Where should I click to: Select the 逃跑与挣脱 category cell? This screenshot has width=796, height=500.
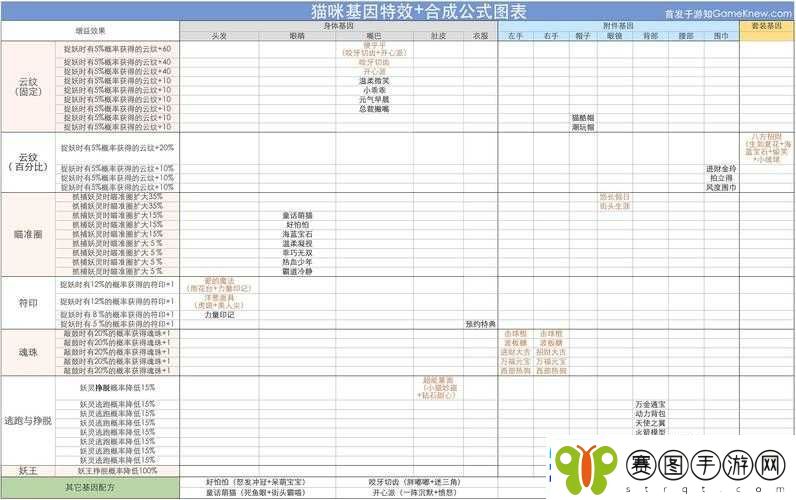[x=28, y=421]
